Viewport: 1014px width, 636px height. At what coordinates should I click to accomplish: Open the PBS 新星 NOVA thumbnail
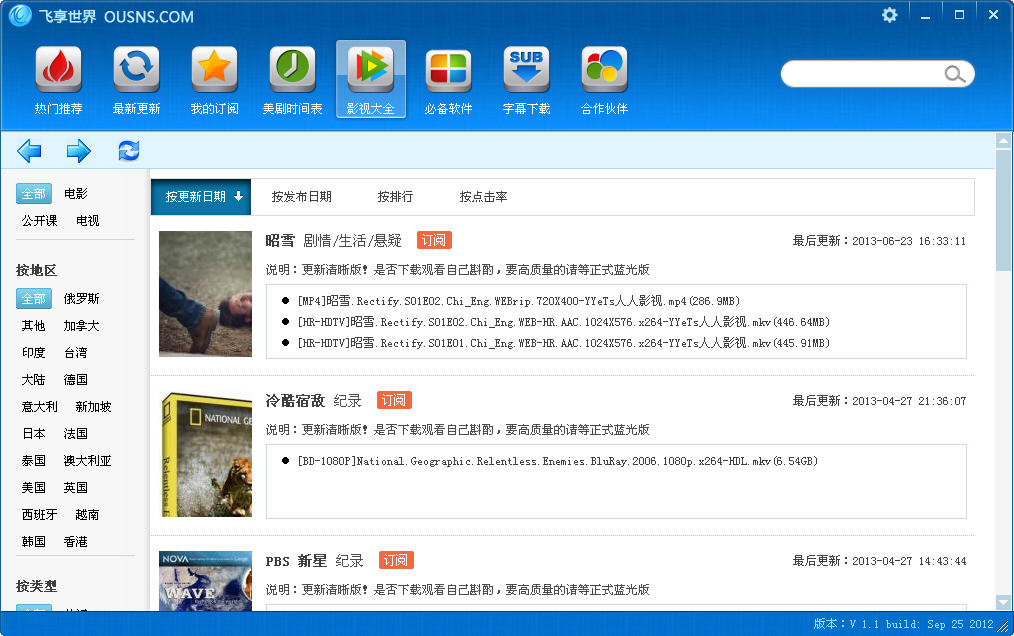(205, 581)
